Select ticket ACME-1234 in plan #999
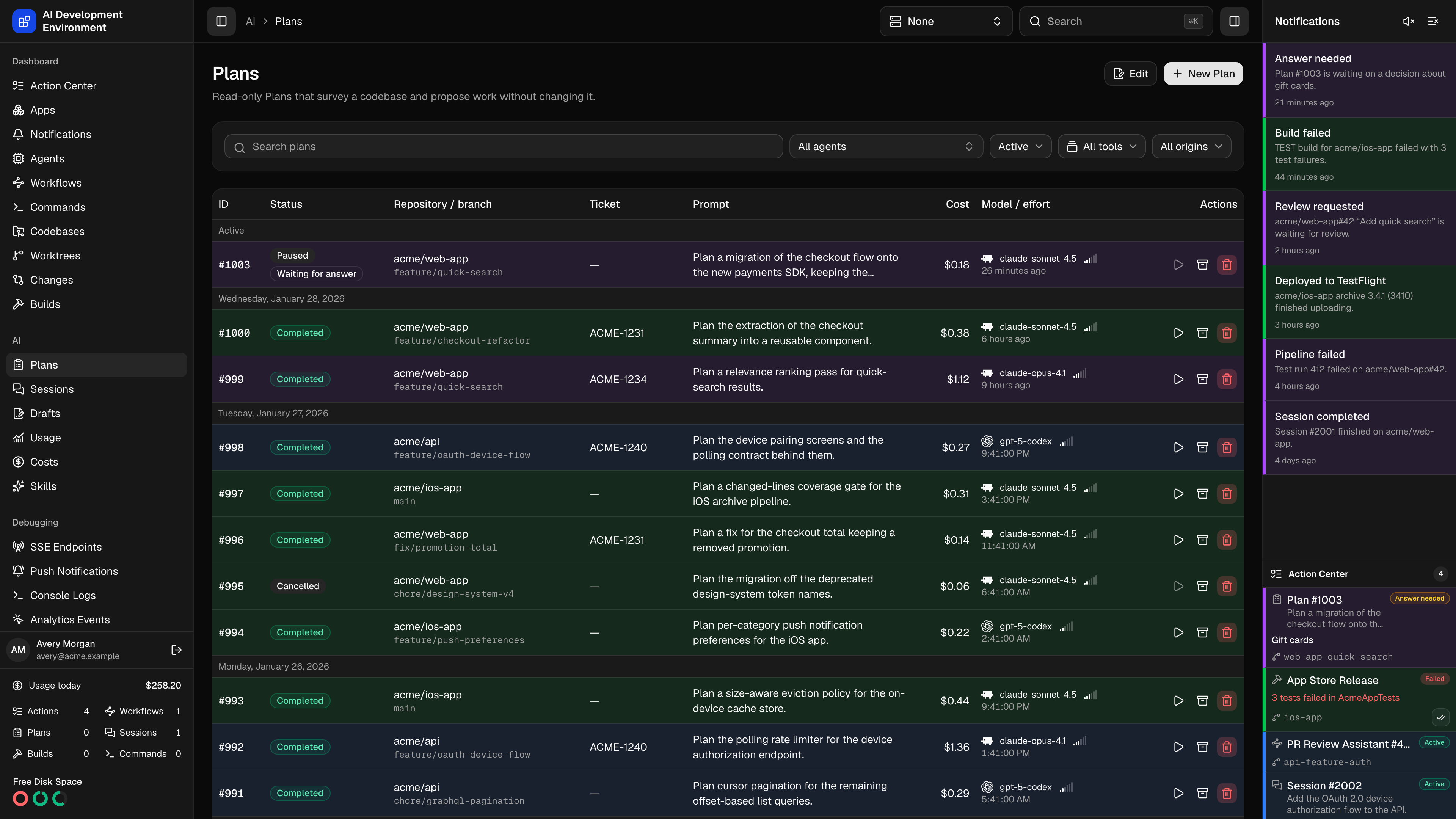Screen dimensions: 1456x819 [x=618, y=379]
